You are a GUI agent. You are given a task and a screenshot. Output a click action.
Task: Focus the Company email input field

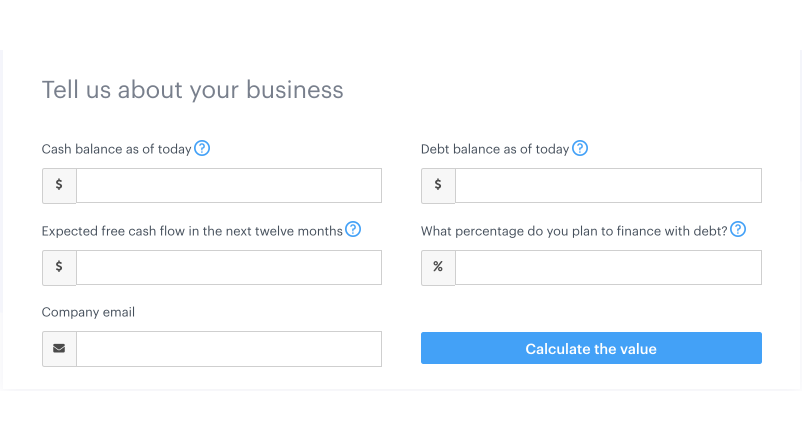click(229, 349)
